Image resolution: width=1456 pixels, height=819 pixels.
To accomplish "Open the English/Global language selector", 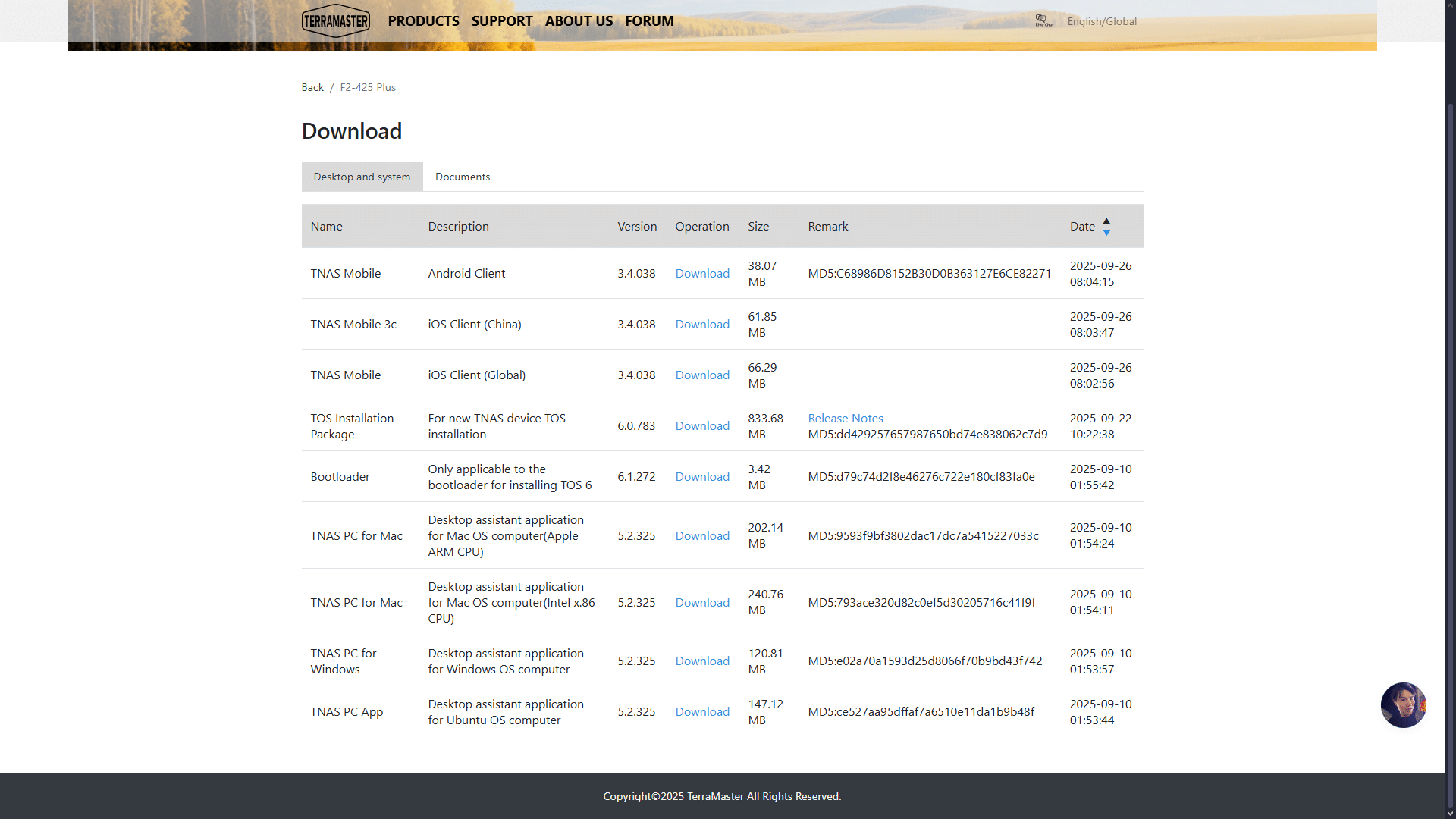I will pyautogui.click(x=1101, y=21).
